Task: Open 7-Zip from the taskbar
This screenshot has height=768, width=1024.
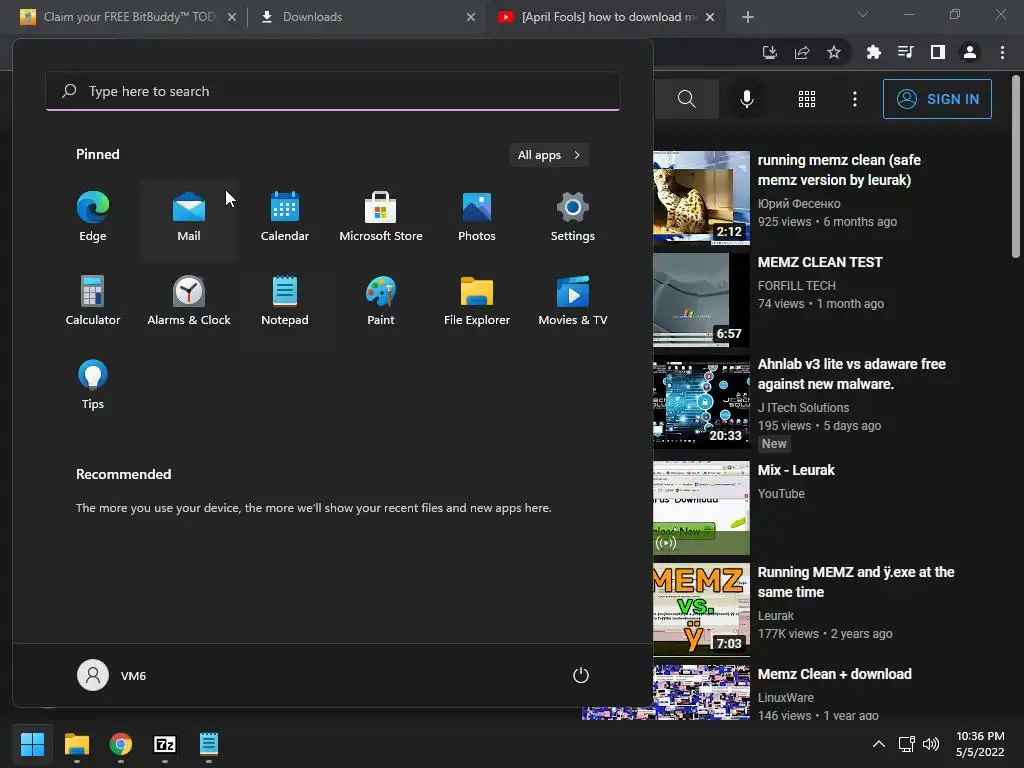Action: point(165,744)
